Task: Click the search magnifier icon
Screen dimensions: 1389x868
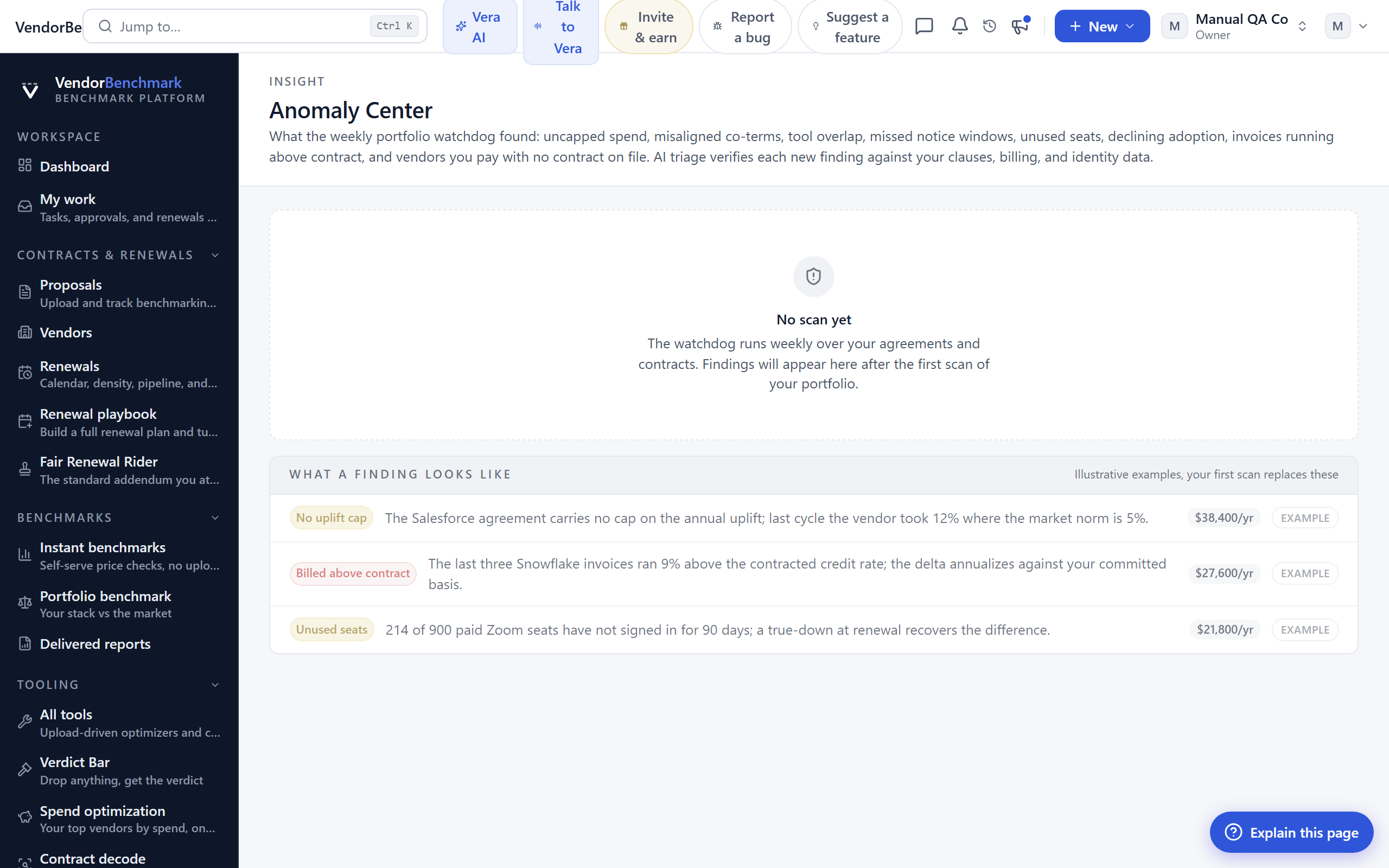Action: tap(105, 27)
